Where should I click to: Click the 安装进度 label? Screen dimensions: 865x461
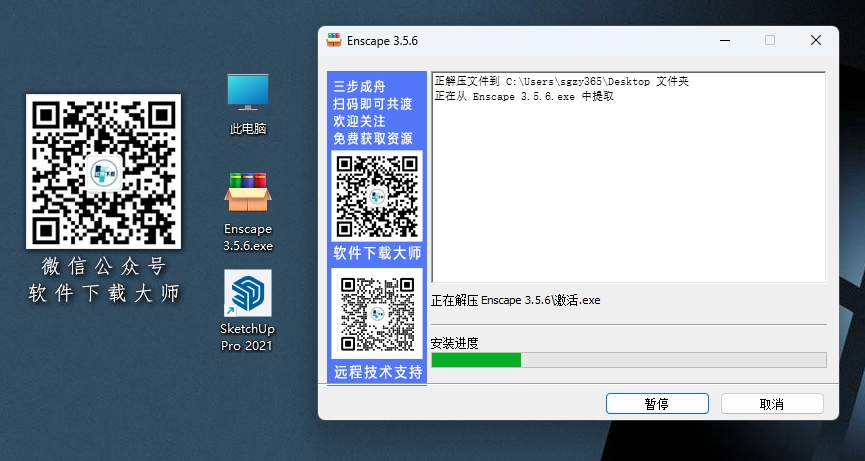455,344
